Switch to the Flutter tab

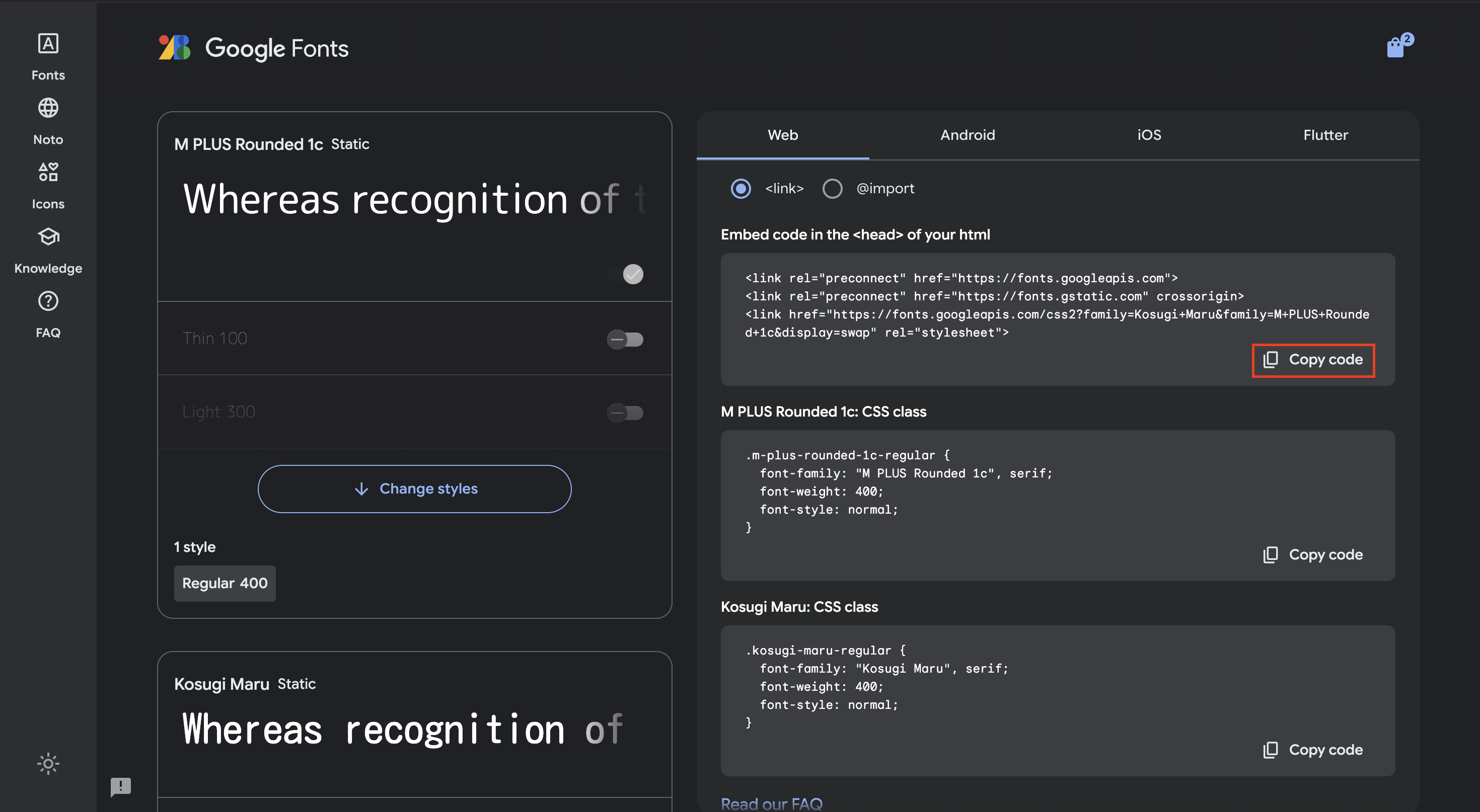pos(1325,135)
